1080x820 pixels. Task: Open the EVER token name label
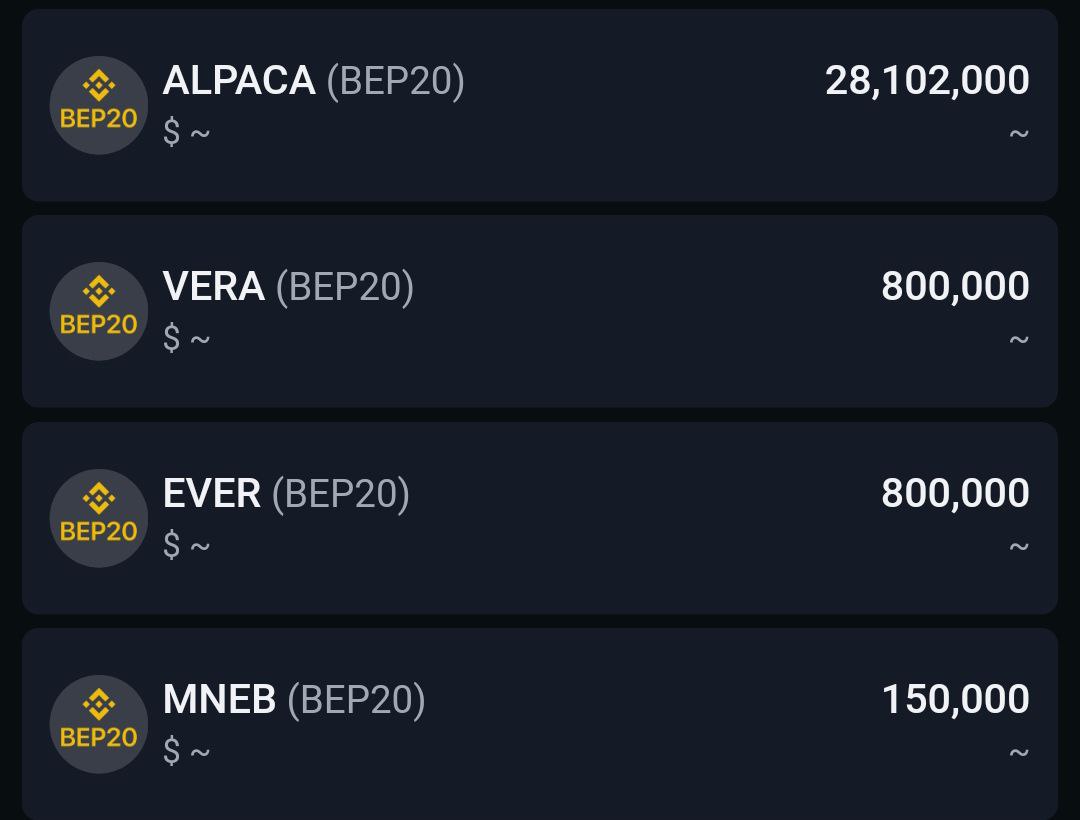coord(211,494)
